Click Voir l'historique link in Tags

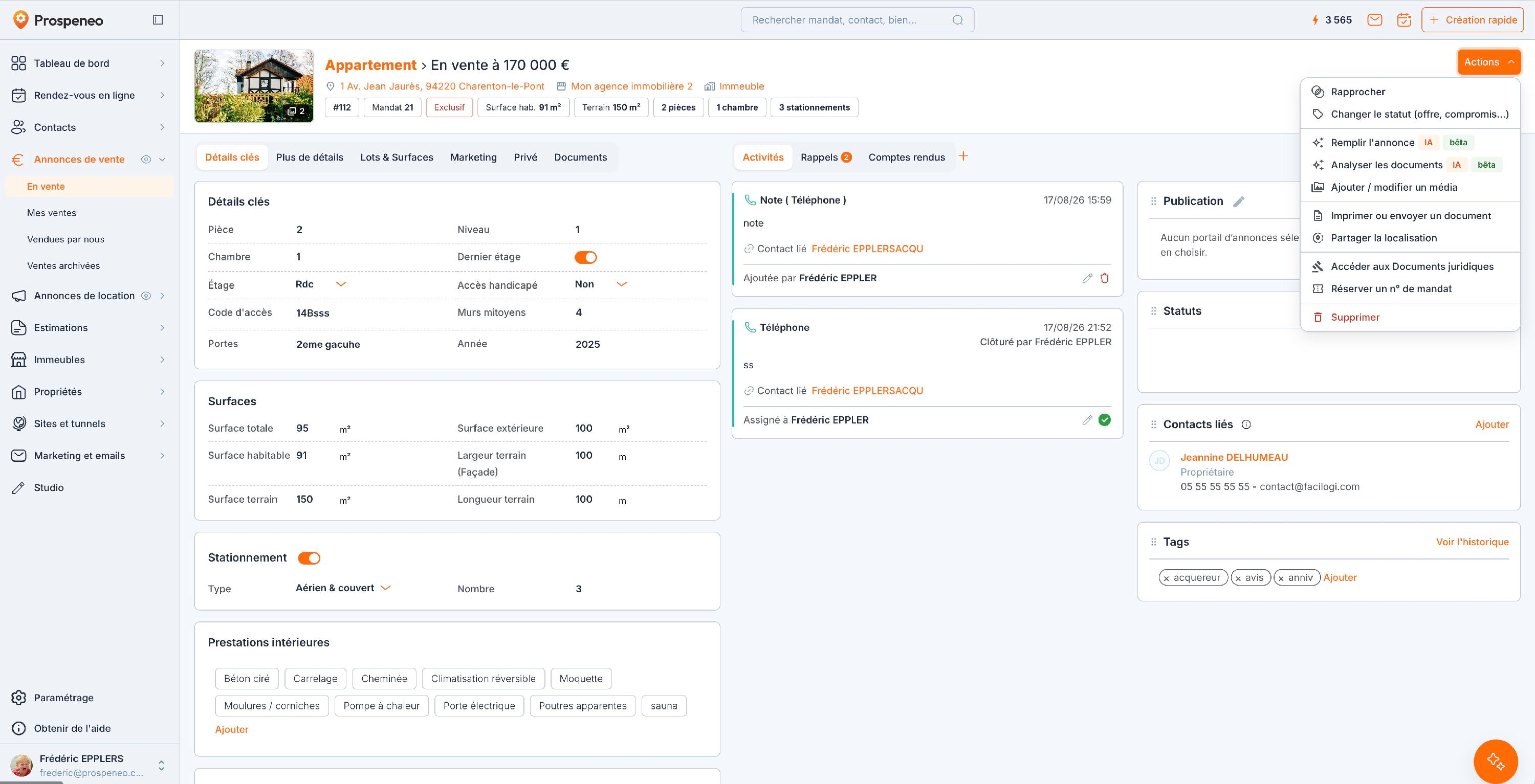1472,542
